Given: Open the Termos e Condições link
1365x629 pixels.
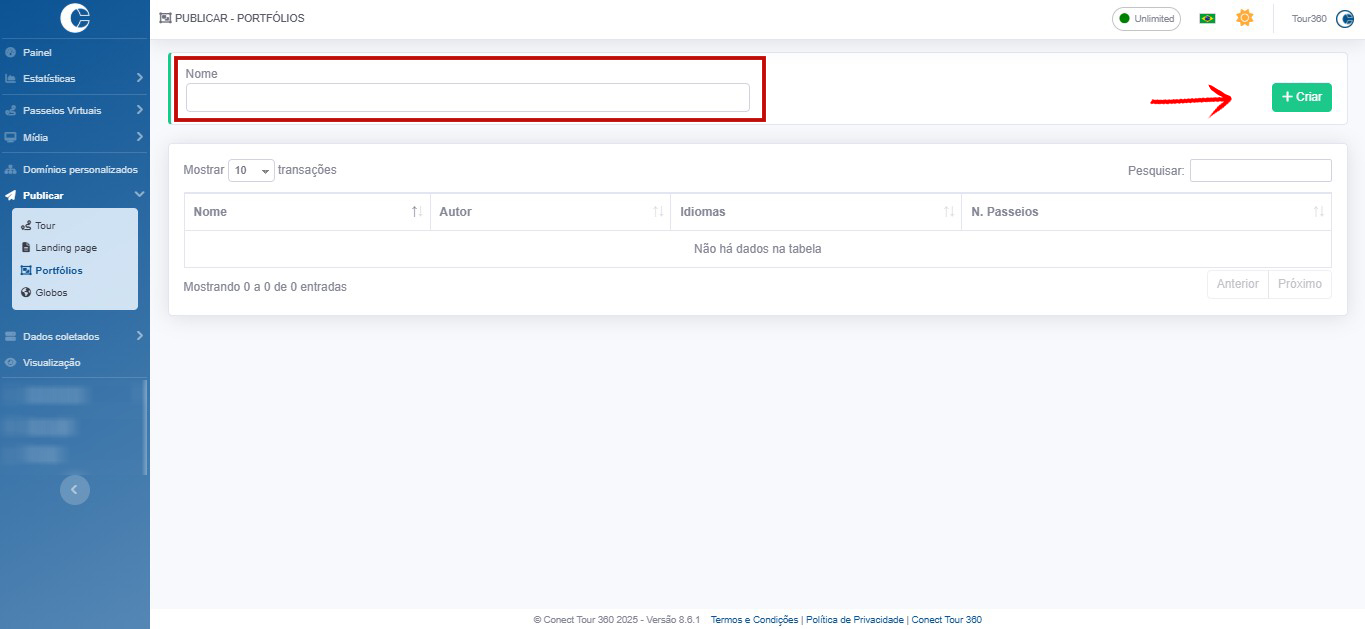Looking at the screenshot, I should (754, 620).
